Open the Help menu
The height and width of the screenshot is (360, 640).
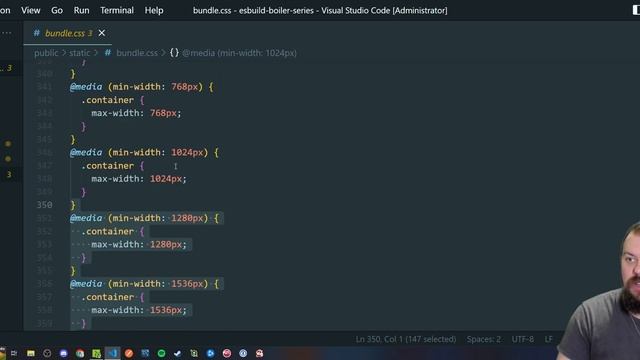tap(154, 10)
